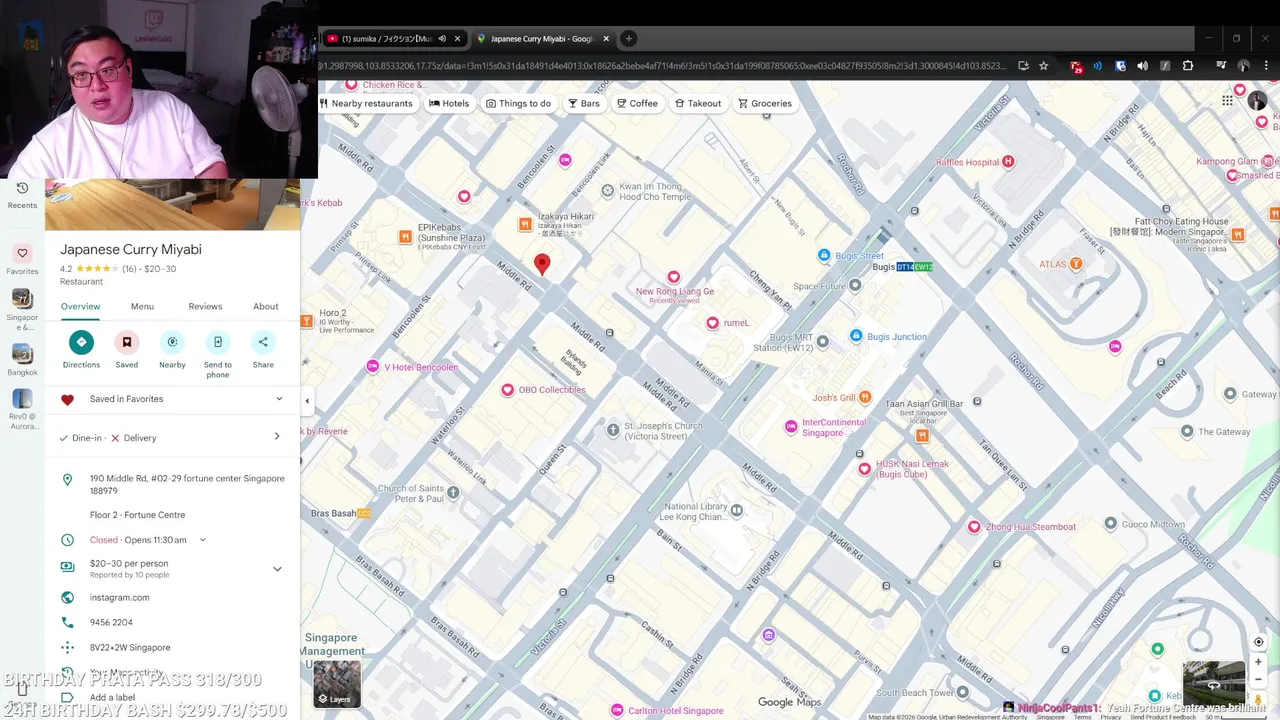Expand opening hours next to Closed
This screenshot has width=1280, height=720.
203,540
